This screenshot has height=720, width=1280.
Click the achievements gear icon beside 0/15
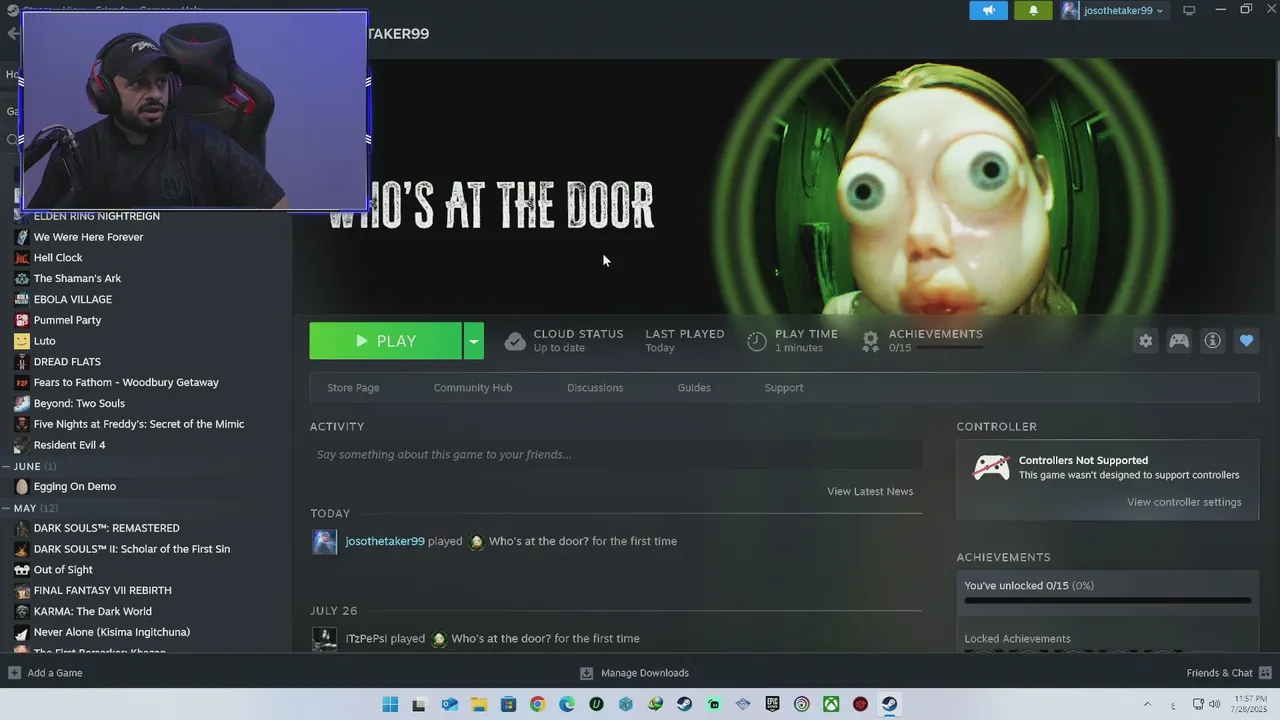[x=871, y=341]
